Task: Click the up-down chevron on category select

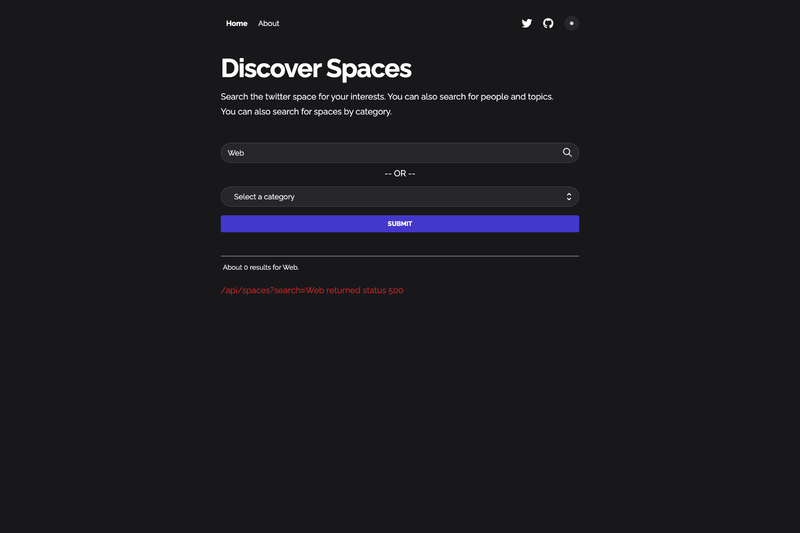Action: coord(568,197)
